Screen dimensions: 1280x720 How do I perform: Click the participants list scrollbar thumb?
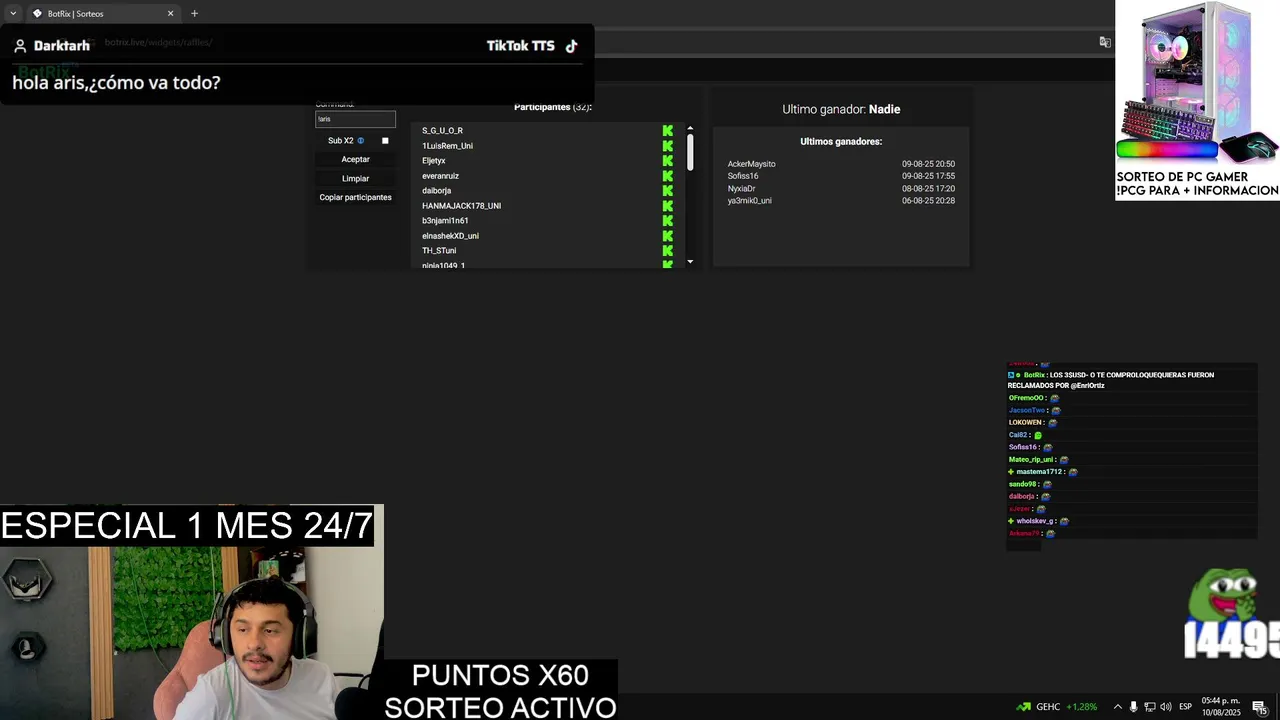point(690,152)
